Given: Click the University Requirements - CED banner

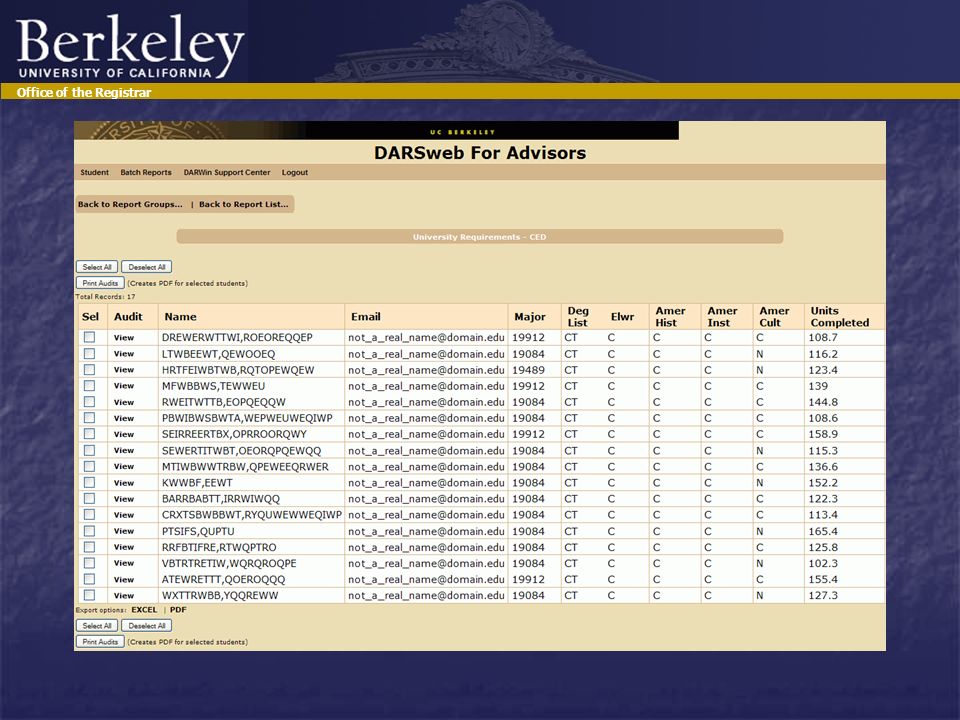Looking at the screenshot, I should click(479, 237).
